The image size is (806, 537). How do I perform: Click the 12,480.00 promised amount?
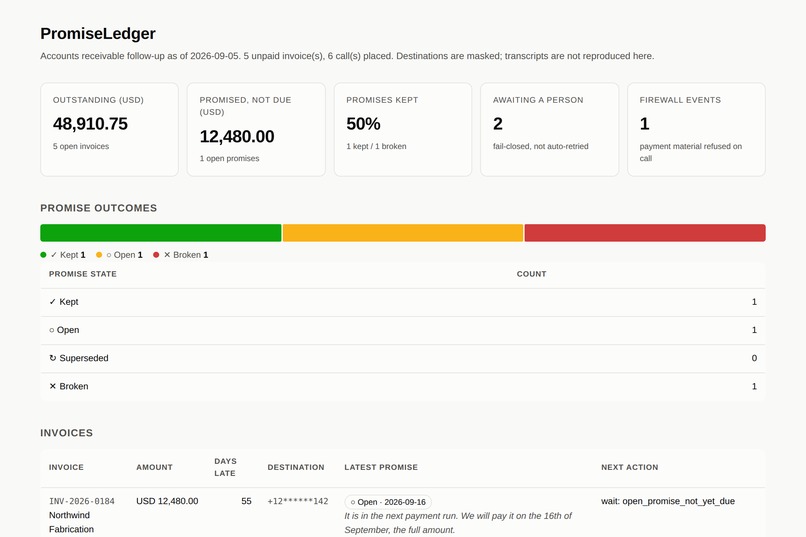pos(236,137)
